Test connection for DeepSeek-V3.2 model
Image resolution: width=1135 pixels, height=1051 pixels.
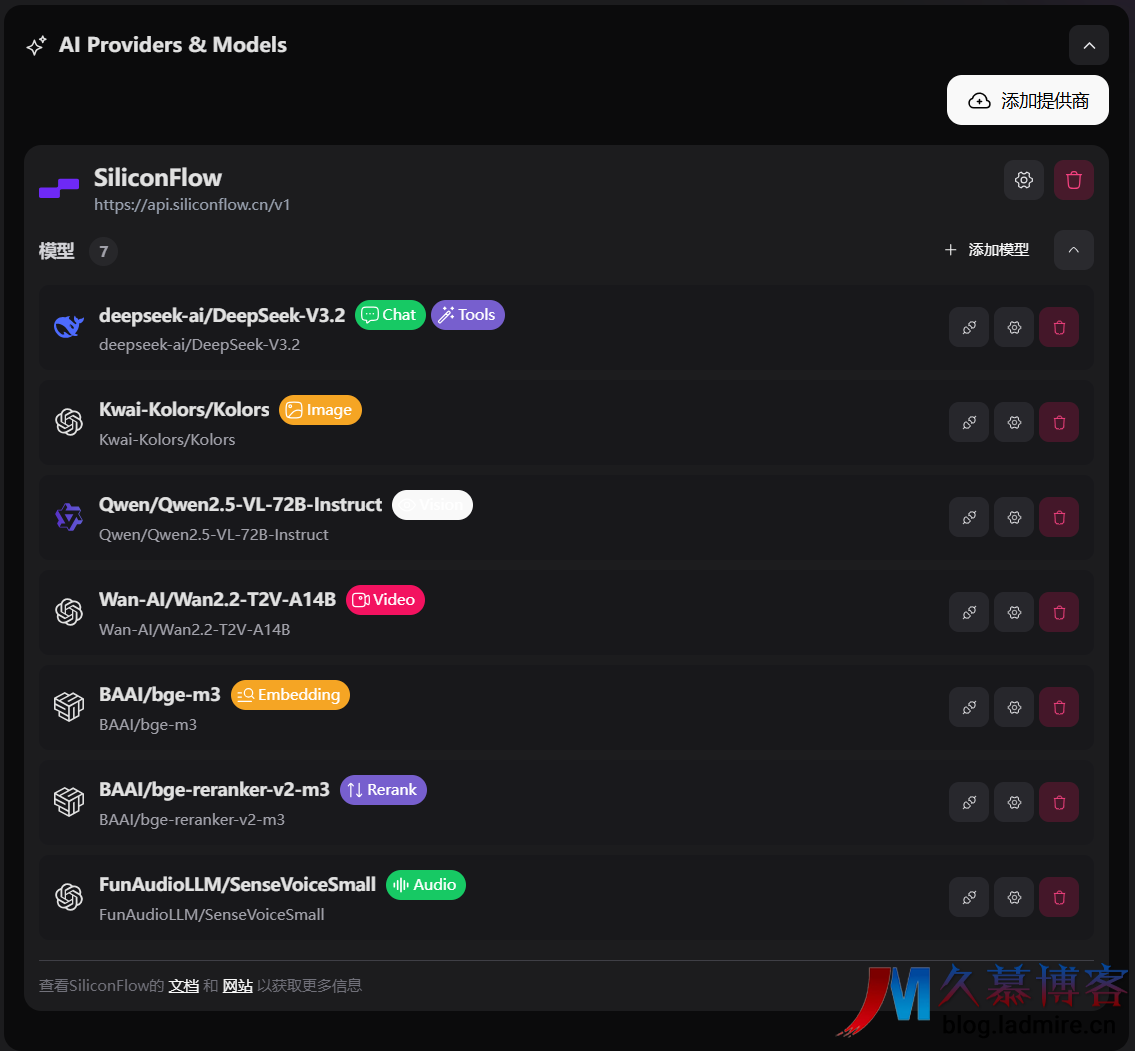coord(968,327)
